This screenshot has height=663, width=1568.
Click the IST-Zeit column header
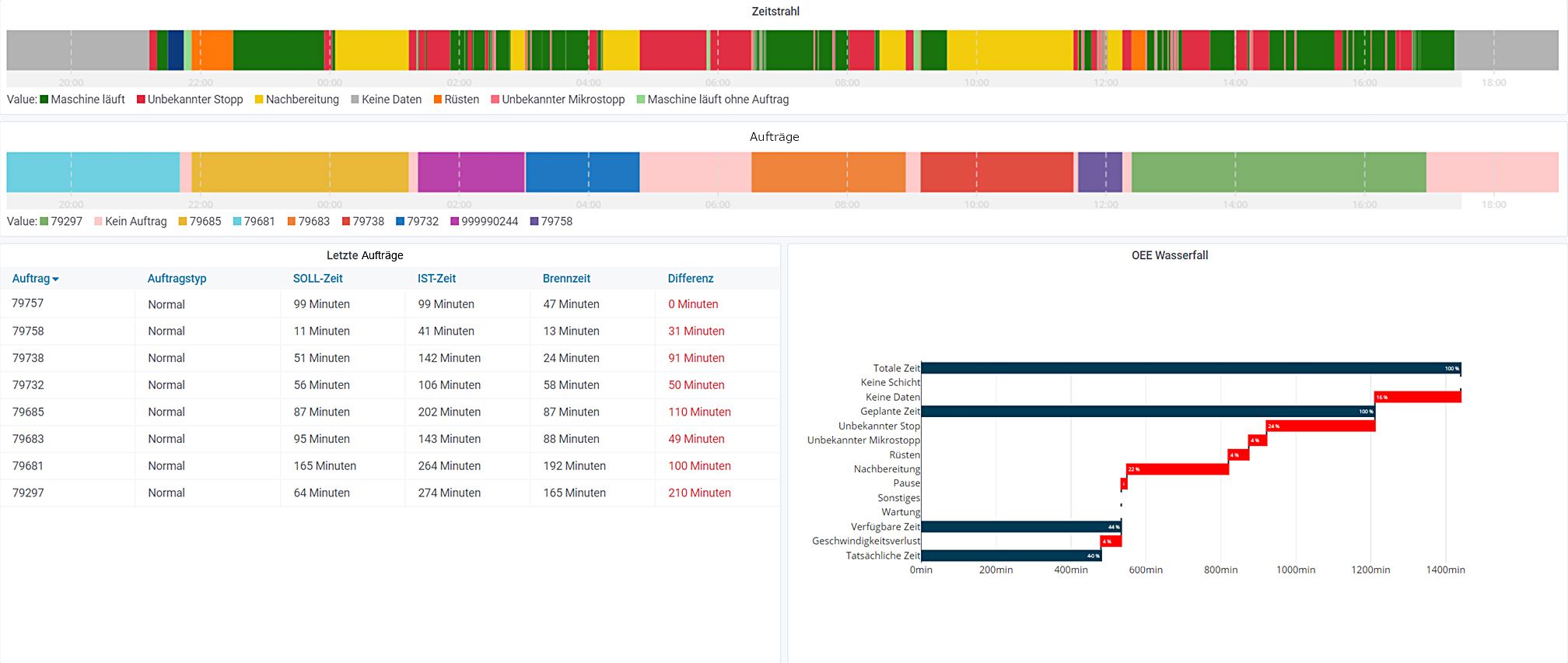coord(436,279)
